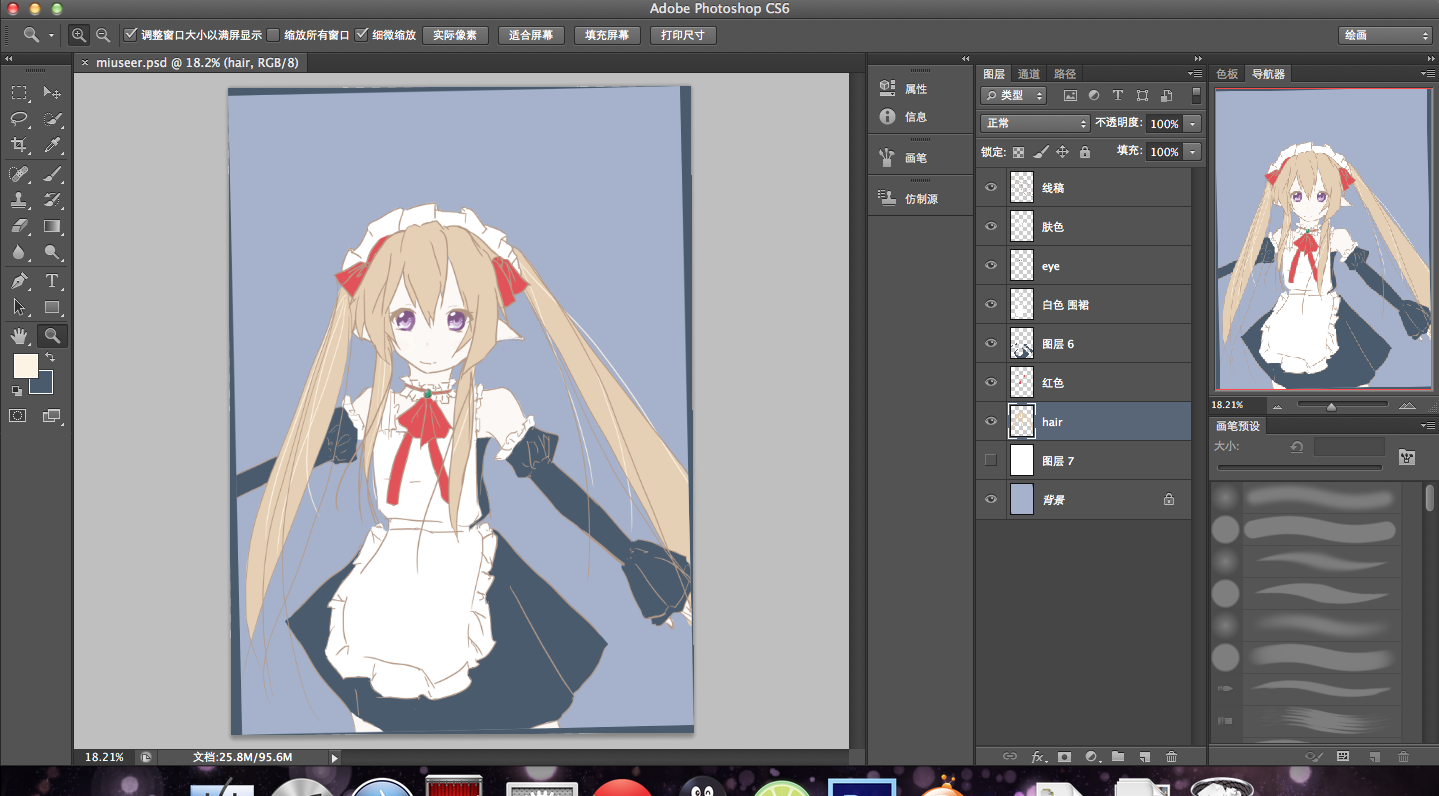Select the Crop tool
This screenshot has height=796, width=1439.
[x=19, y=146]
